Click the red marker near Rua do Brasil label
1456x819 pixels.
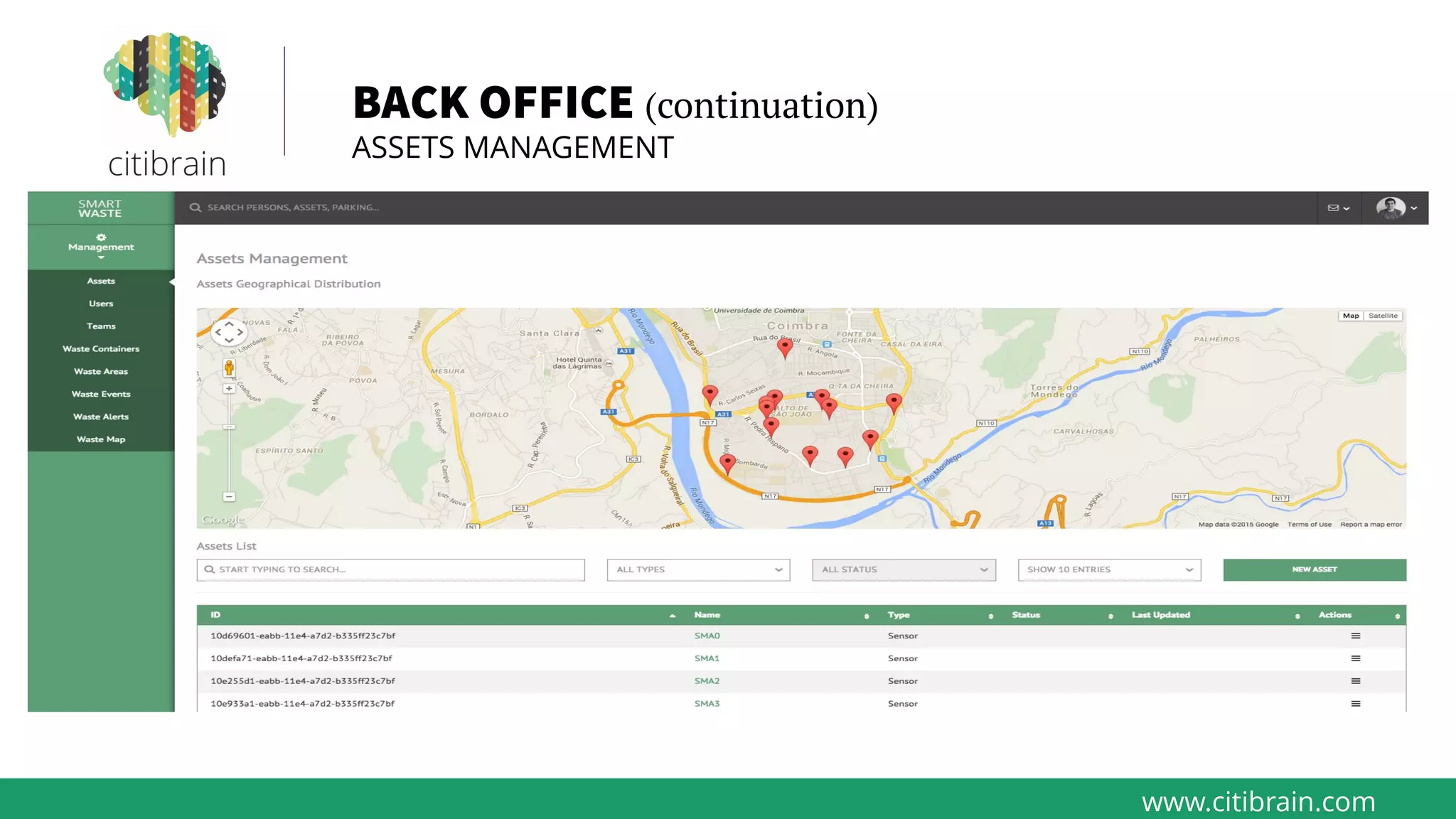(x=784, y=348)
